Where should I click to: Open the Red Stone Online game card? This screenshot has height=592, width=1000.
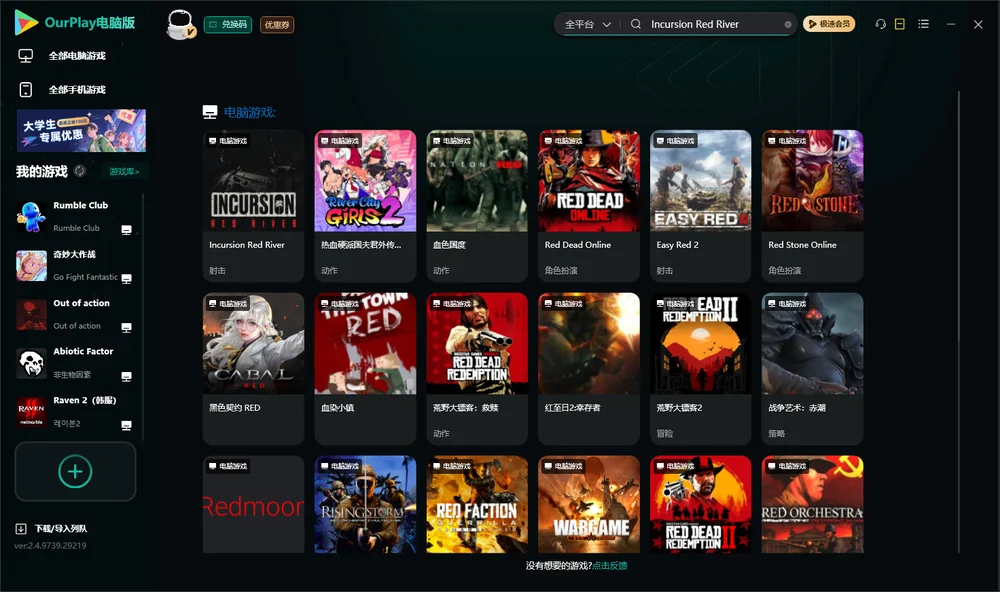tap(812, 205)
